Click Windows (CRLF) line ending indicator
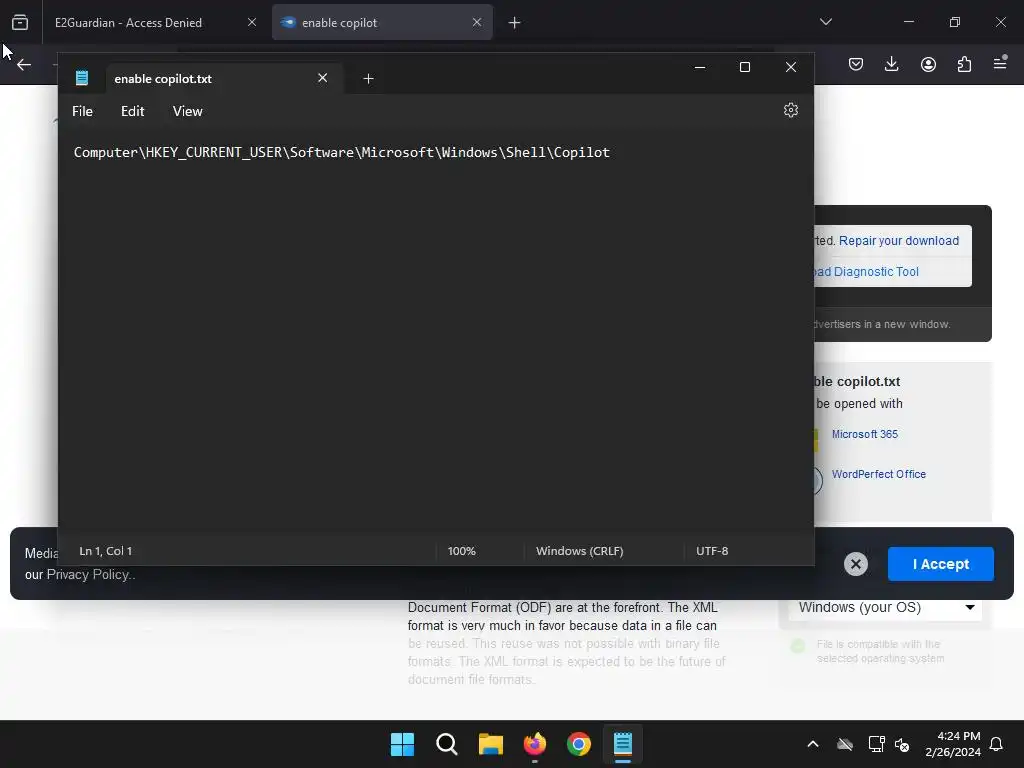 click(x=579, y=551)
